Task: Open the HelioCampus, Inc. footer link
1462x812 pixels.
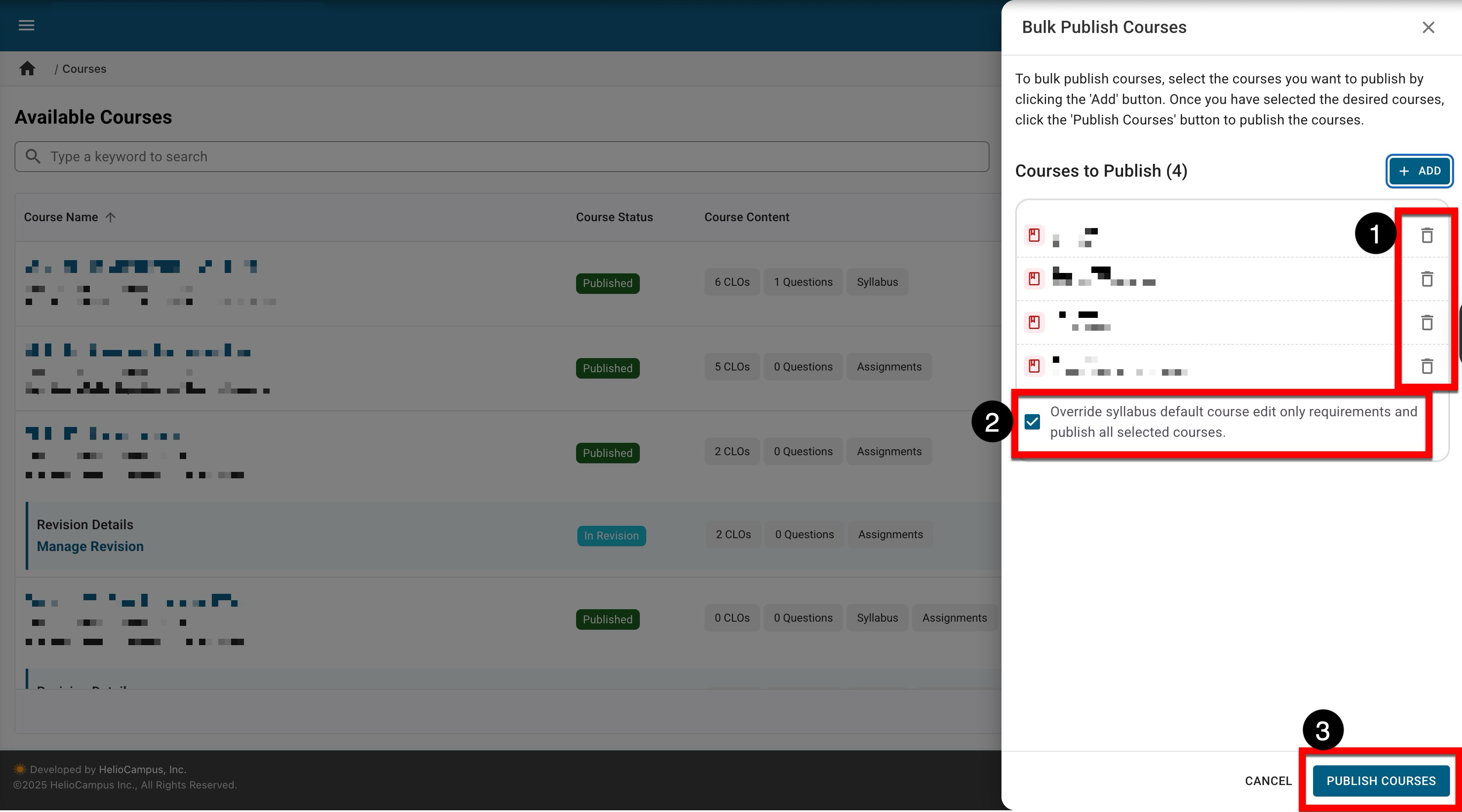Action: tap(142, 770)
